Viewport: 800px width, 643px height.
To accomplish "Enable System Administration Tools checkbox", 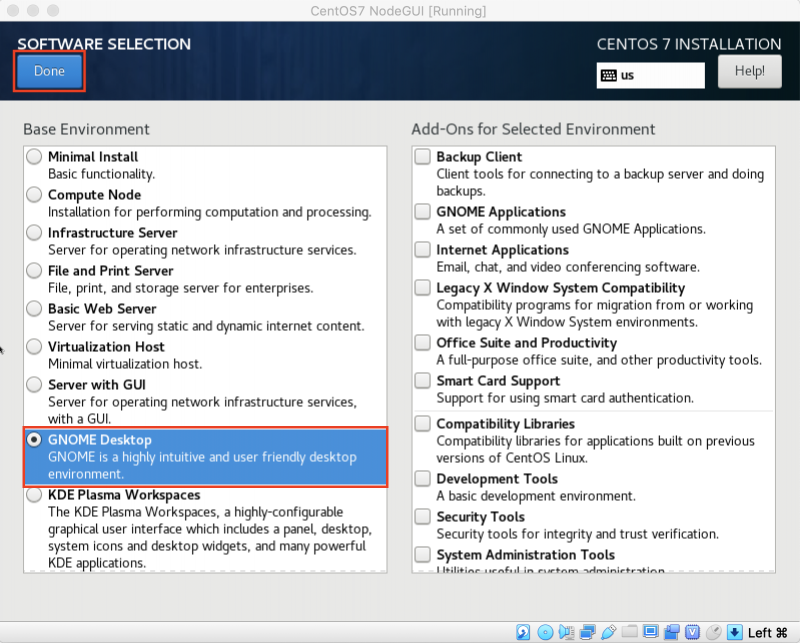I will (422, 554).
